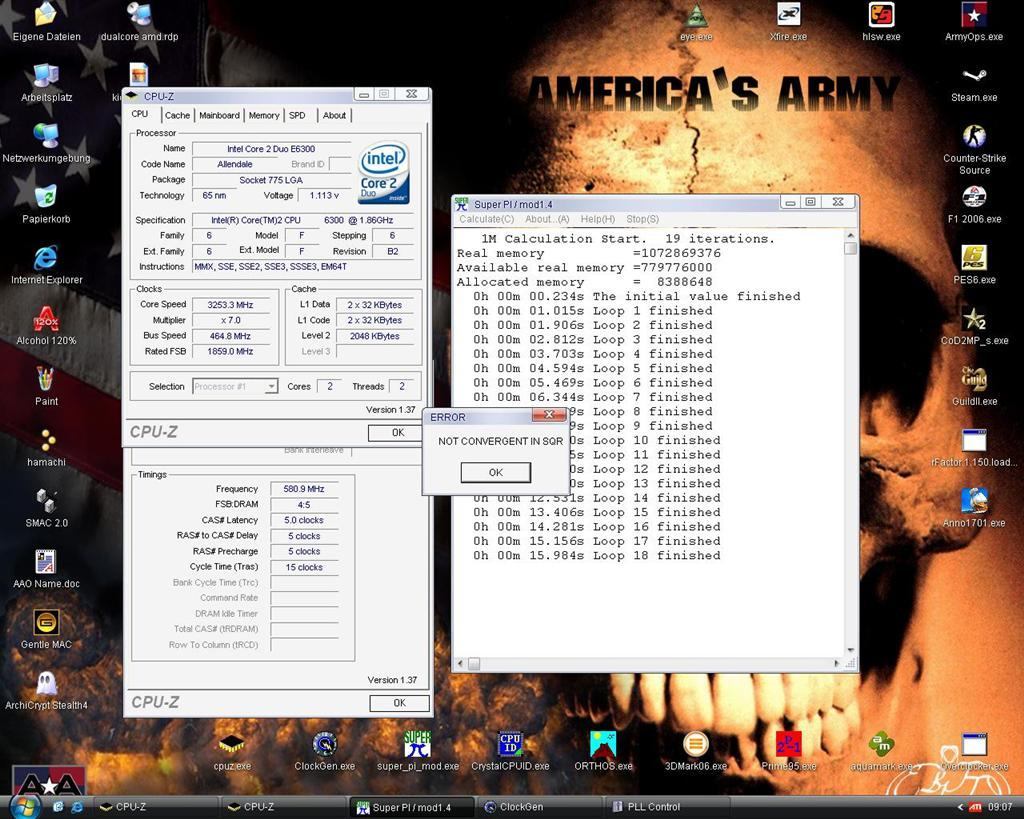Image resolution: width=1024 pixels, height=819 pixels.
Task: Switch to Cache tab in CPU-Z
Action: pos(177,115)
